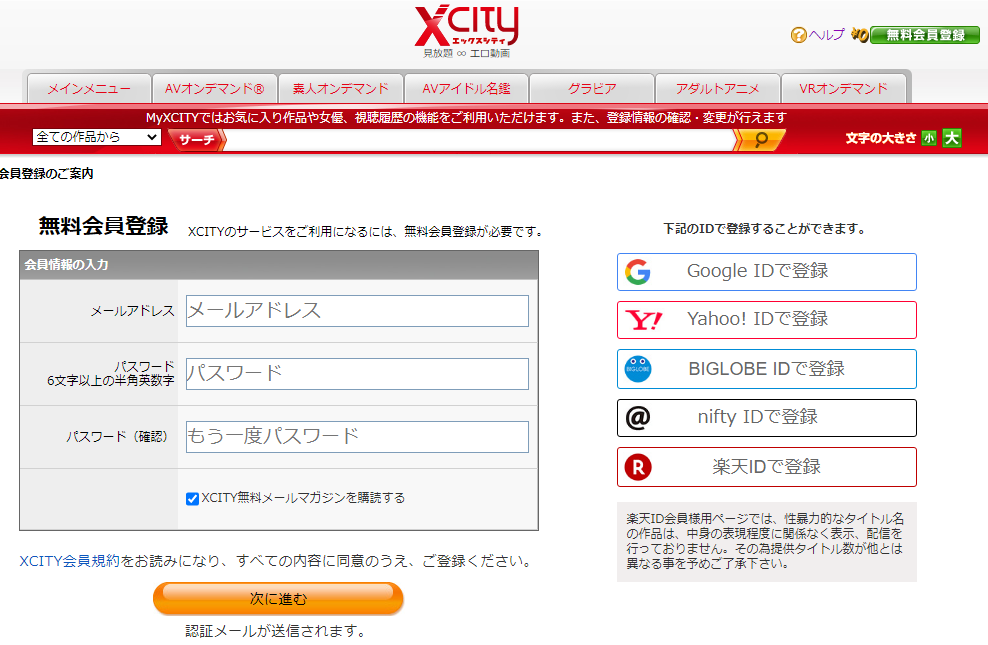Register with nifty ID
Viewport: 988px width, 645px height.
(x=766, y=418)
